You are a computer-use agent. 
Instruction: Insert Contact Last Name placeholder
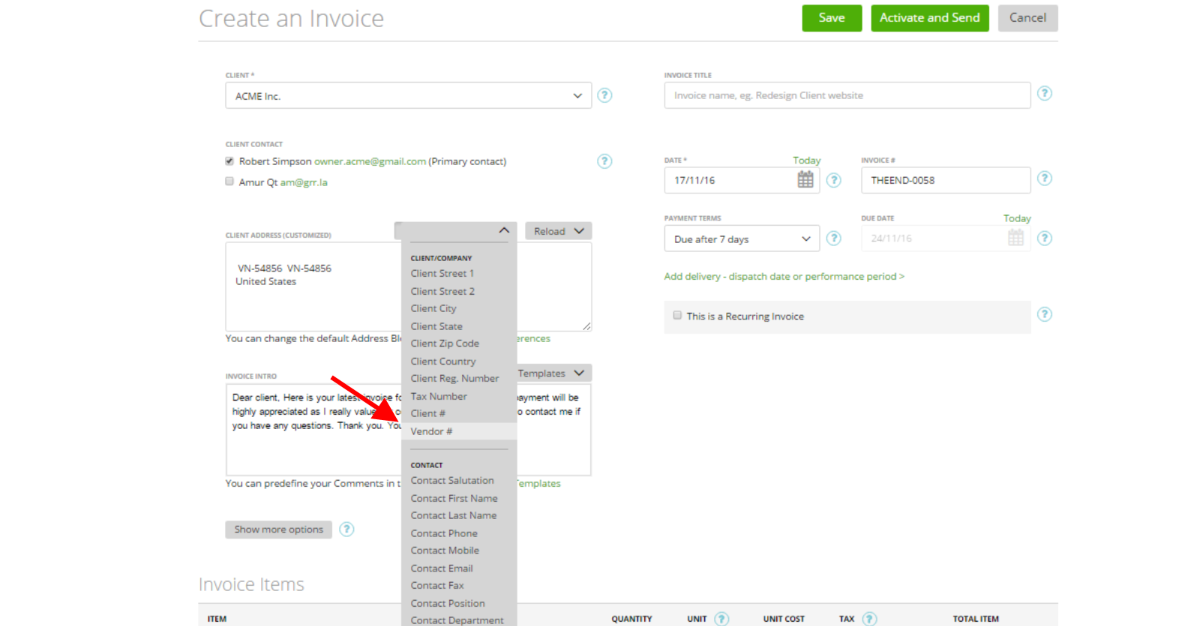pyautogui.click(x=454, y=516)
